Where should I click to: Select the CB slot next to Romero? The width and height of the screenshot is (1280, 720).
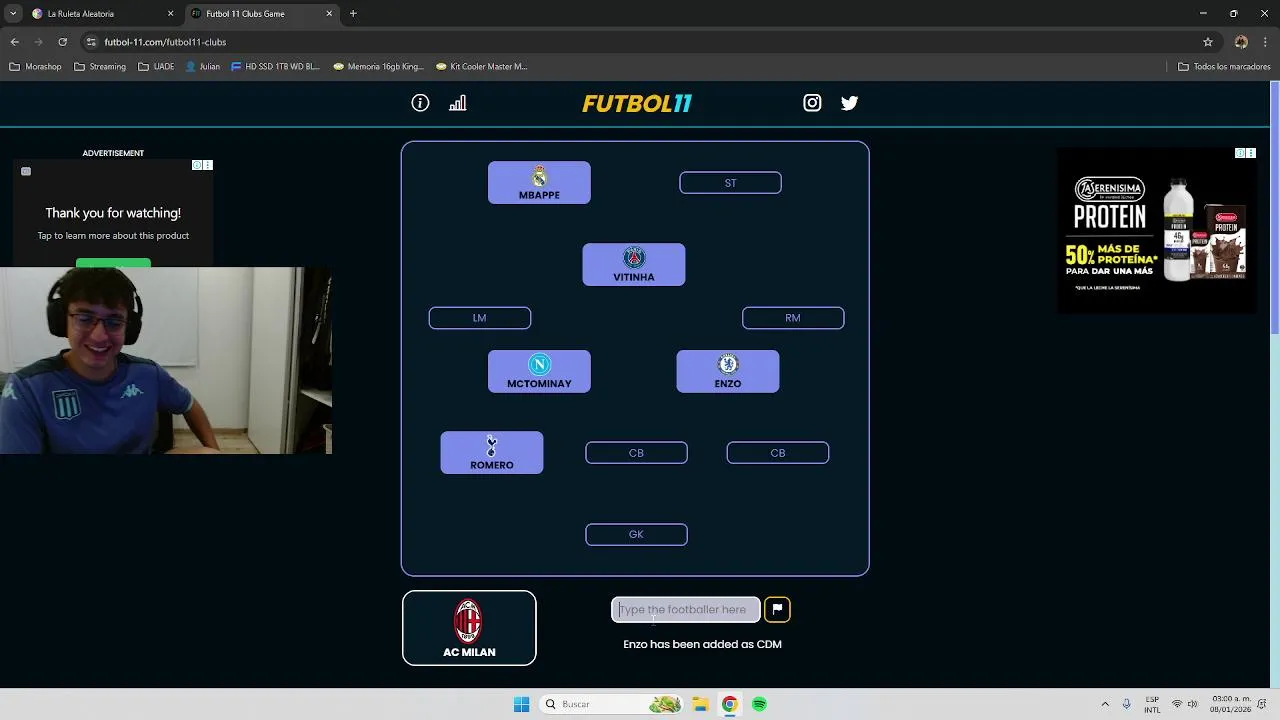tap(636, 453)
